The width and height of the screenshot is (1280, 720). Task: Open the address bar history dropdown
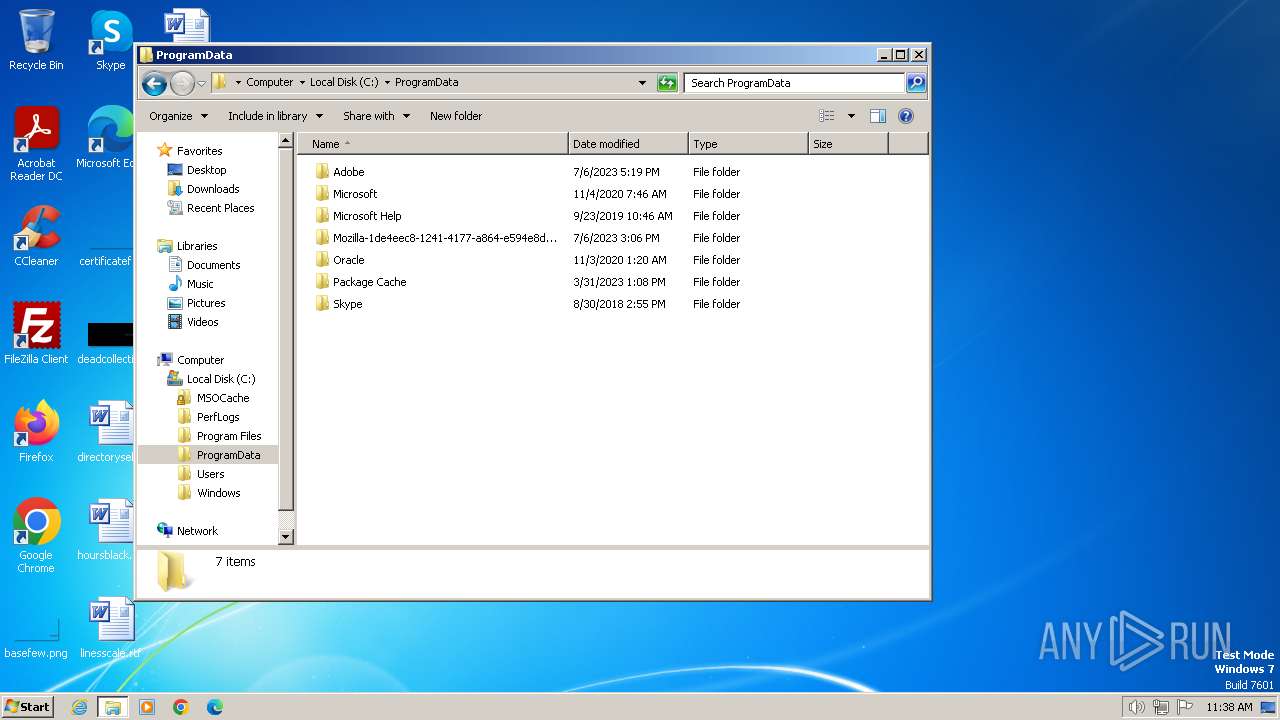point(642,83)
